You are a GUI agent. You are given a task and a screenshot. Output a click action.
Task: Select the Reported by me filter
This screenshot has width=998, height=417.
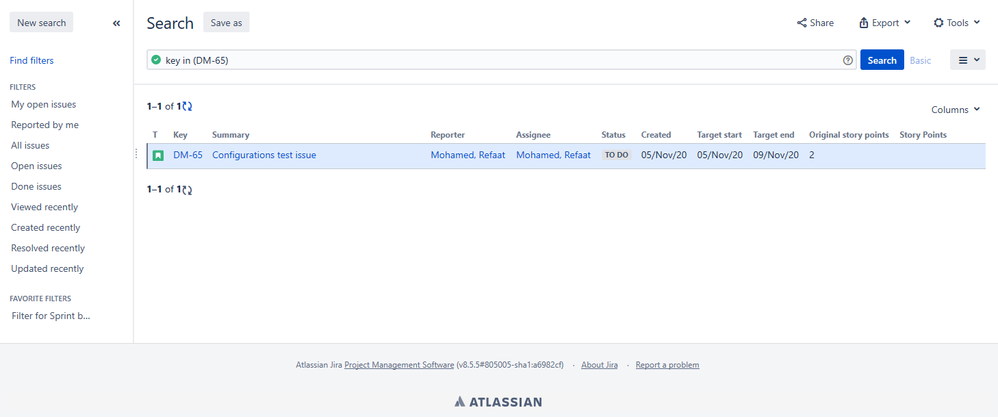pyautogui.click(x=45, y=125)
